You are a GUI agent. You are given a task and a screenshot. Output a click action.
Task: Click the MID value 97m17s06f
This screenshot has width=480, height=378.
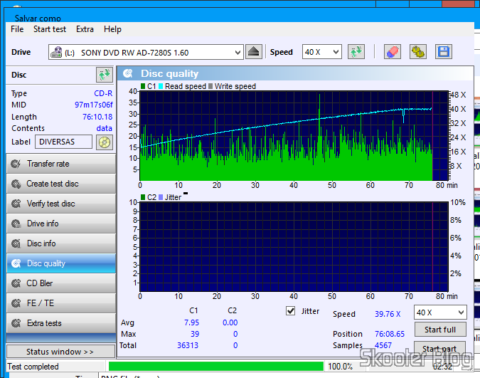(94, 105)
